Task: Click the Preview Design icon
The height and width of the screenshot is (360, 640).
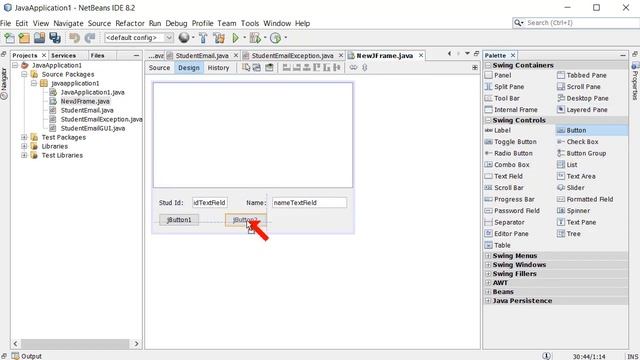Action: pos(269,67)
